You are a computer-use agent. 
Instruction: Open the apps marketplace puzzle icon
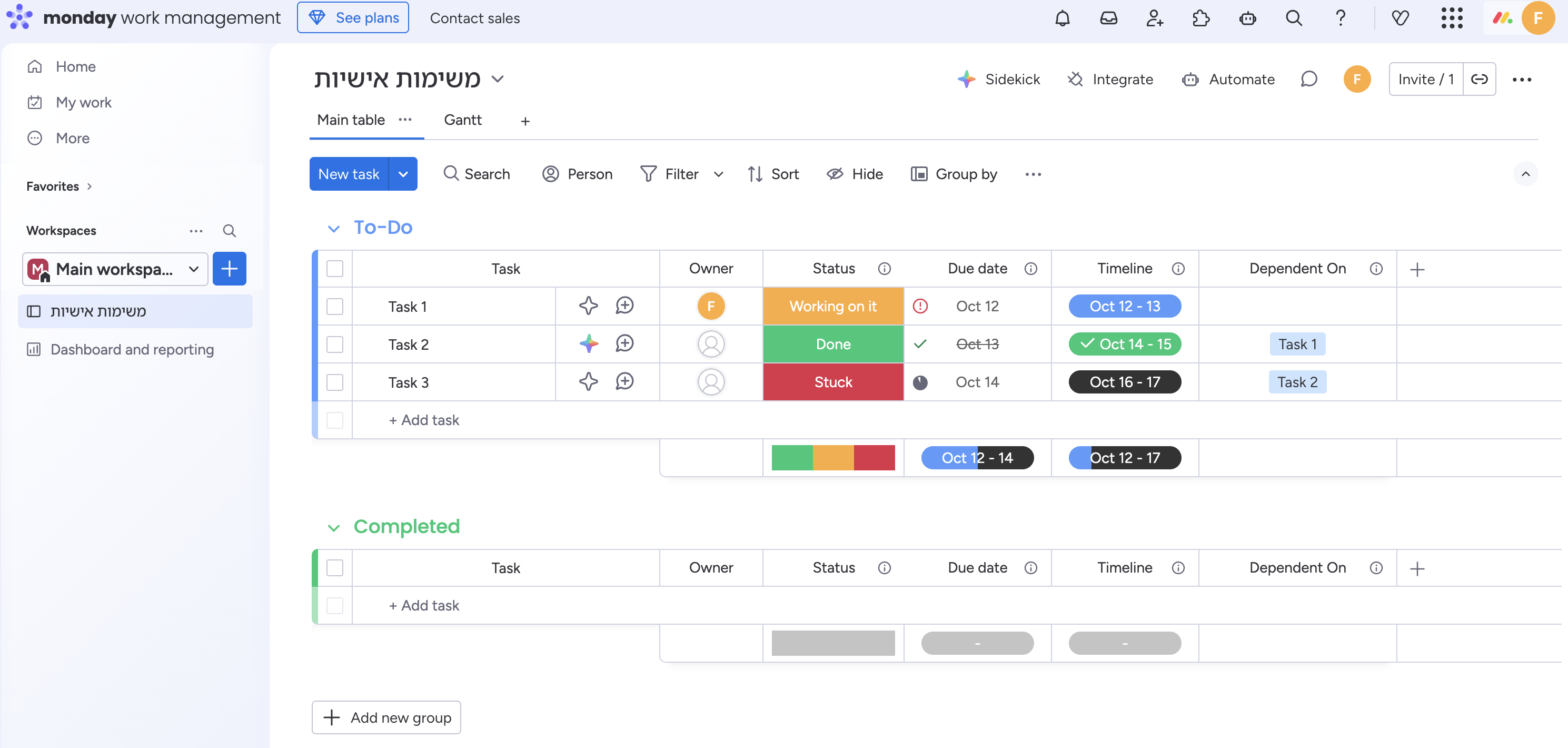[x=1200, y=18]
